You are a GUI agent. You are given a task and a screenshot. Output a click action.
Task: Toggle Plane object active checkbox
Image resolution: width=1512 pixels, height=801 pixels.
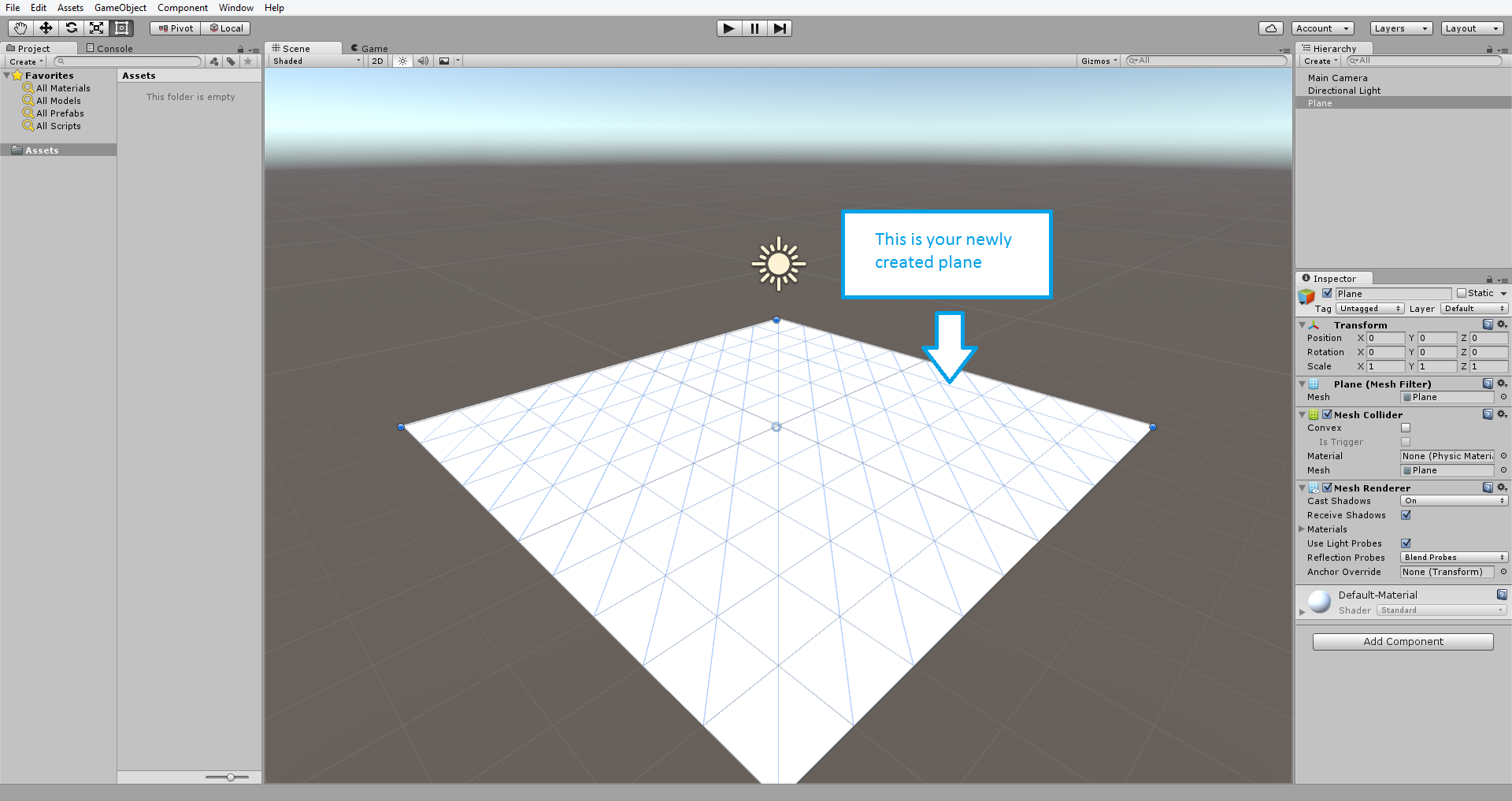tap(1327, 293)
